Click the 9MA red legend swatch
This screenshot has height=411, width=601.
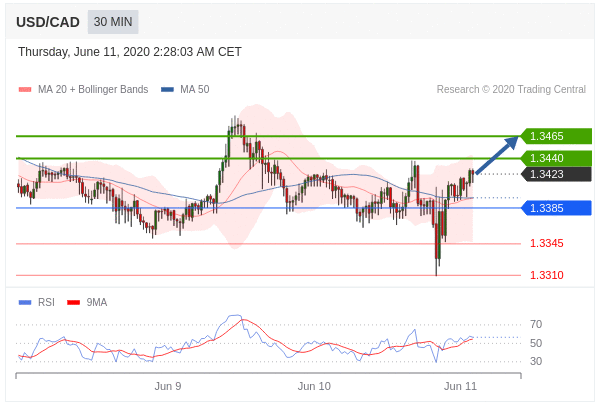tap(74, 302)
